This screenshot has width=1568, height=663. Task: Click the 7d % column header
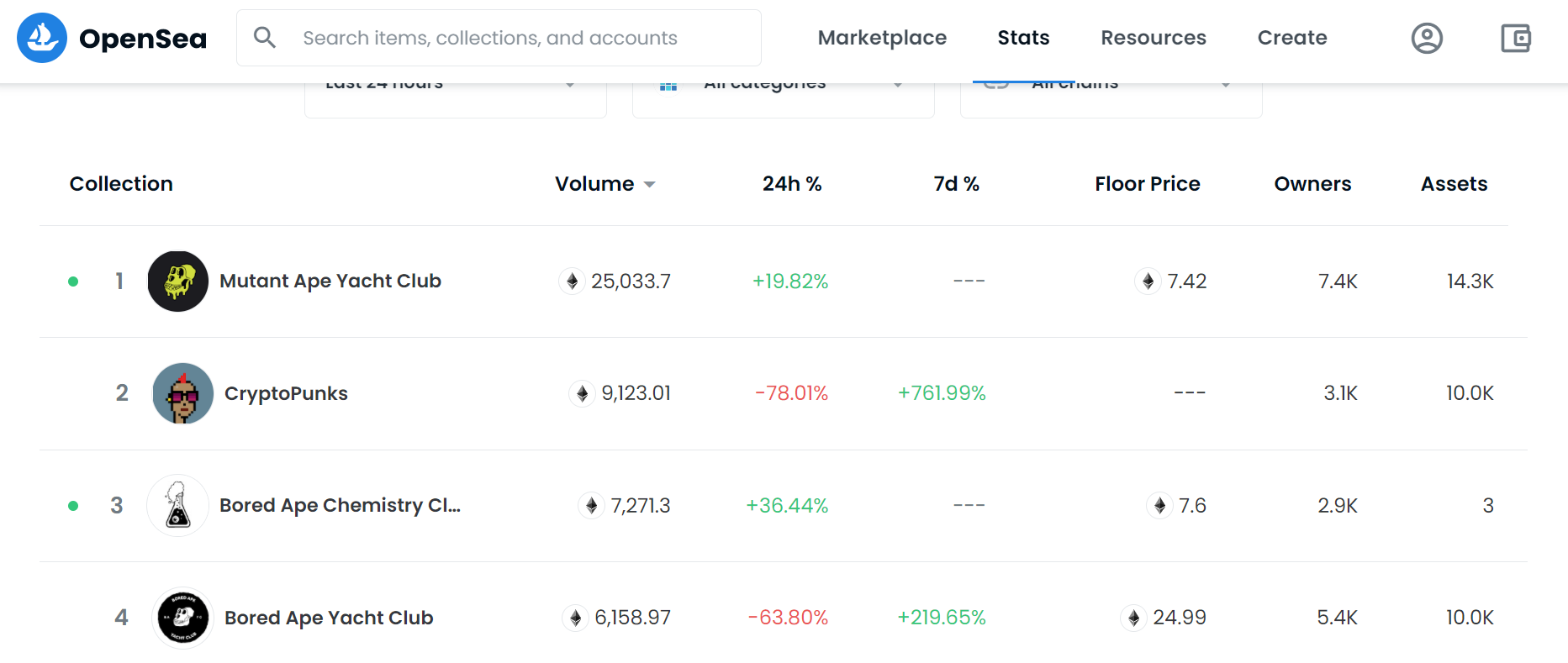957,184
